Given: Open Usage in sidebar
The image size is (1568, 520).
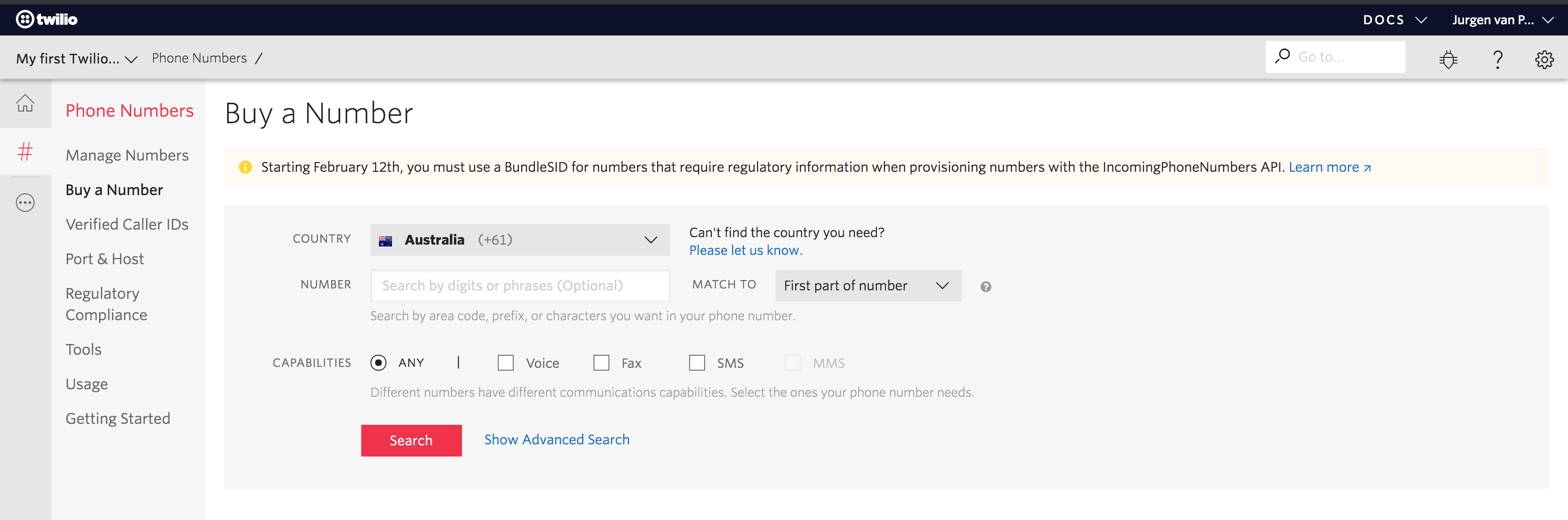Looking at the screenshot, I should (86, 384).
